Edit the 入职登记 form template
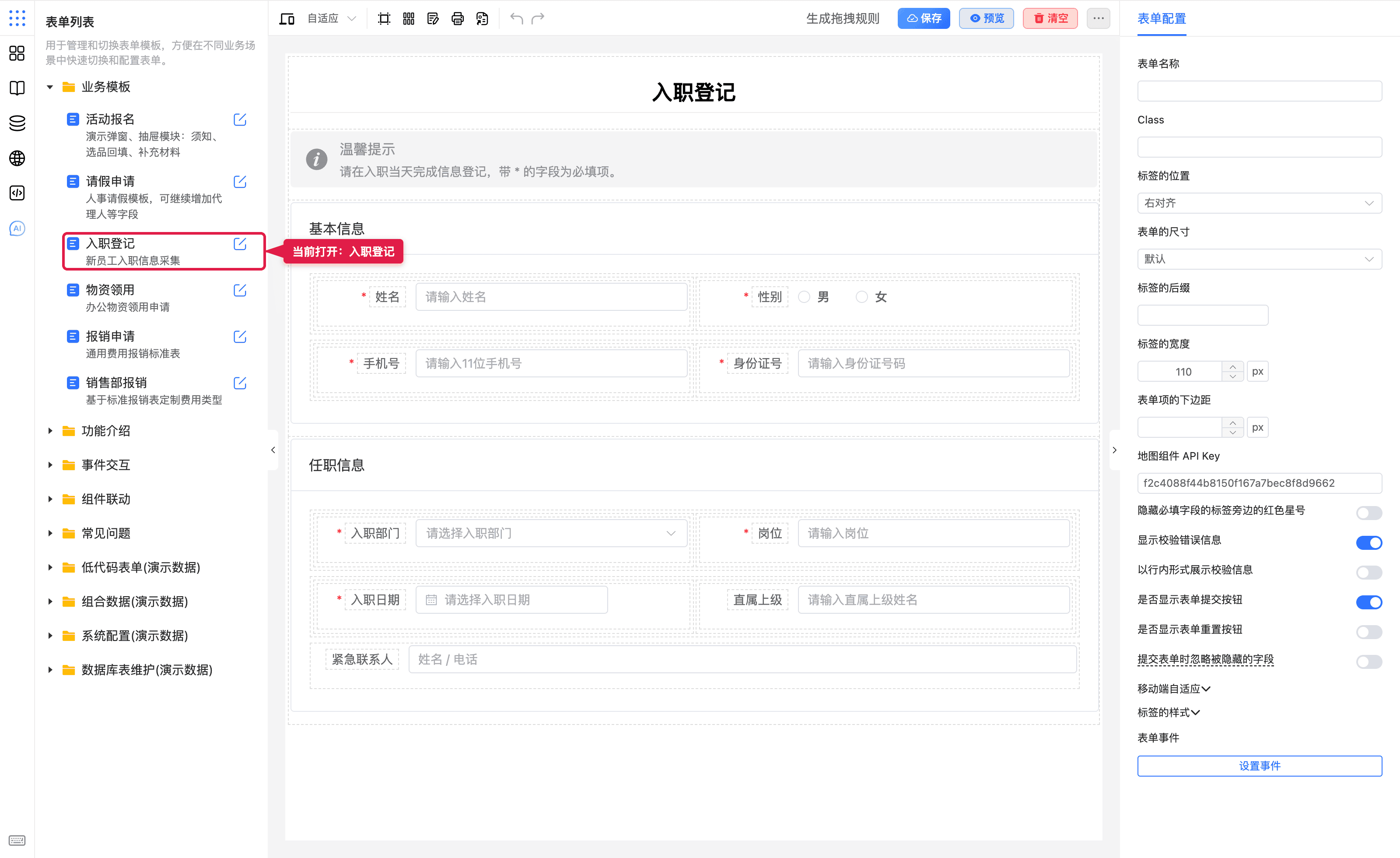1400x858 pixels. coord(240,244)
